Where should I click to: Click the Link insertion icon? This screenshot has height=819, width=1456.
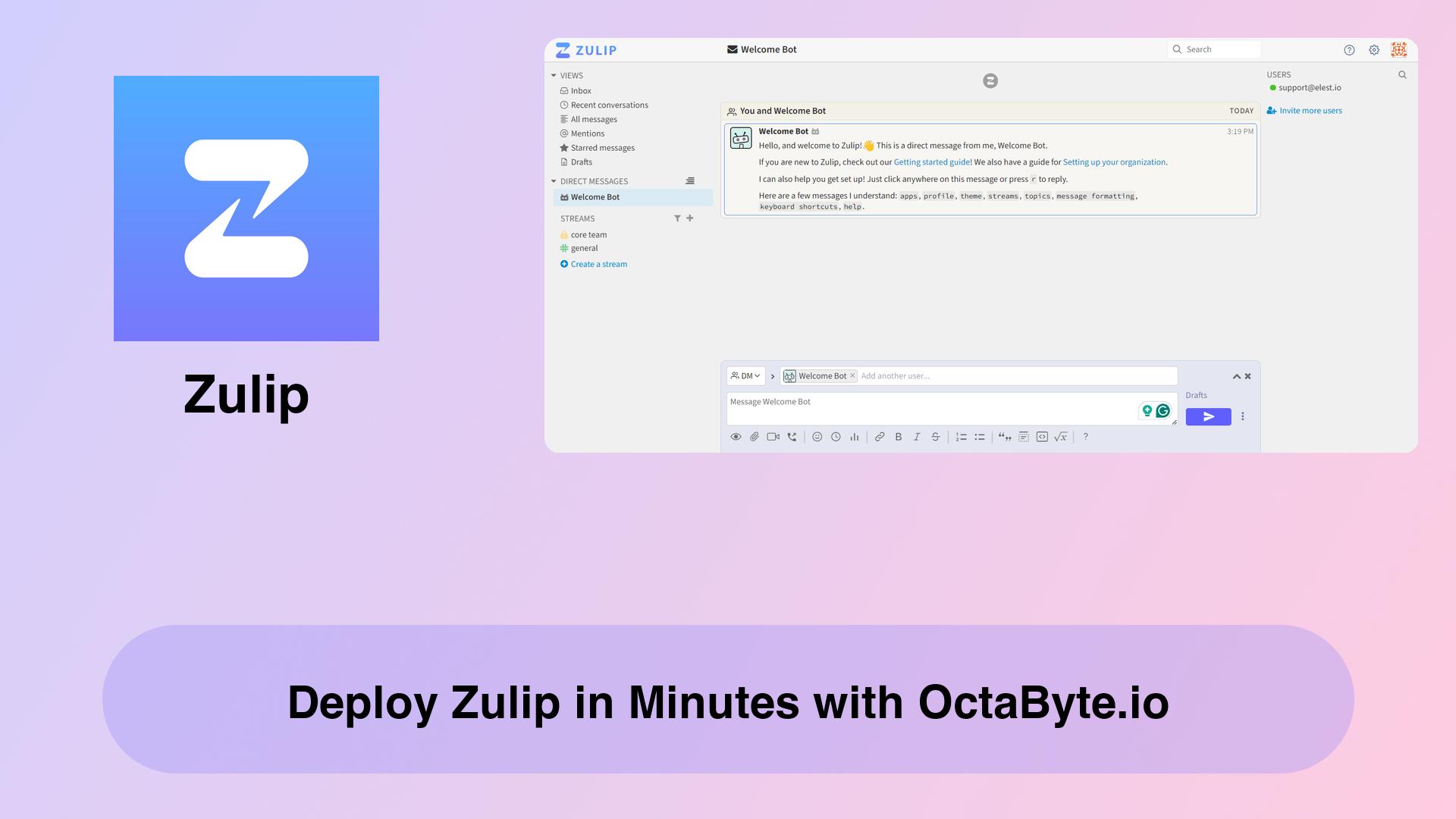[879, 437]
